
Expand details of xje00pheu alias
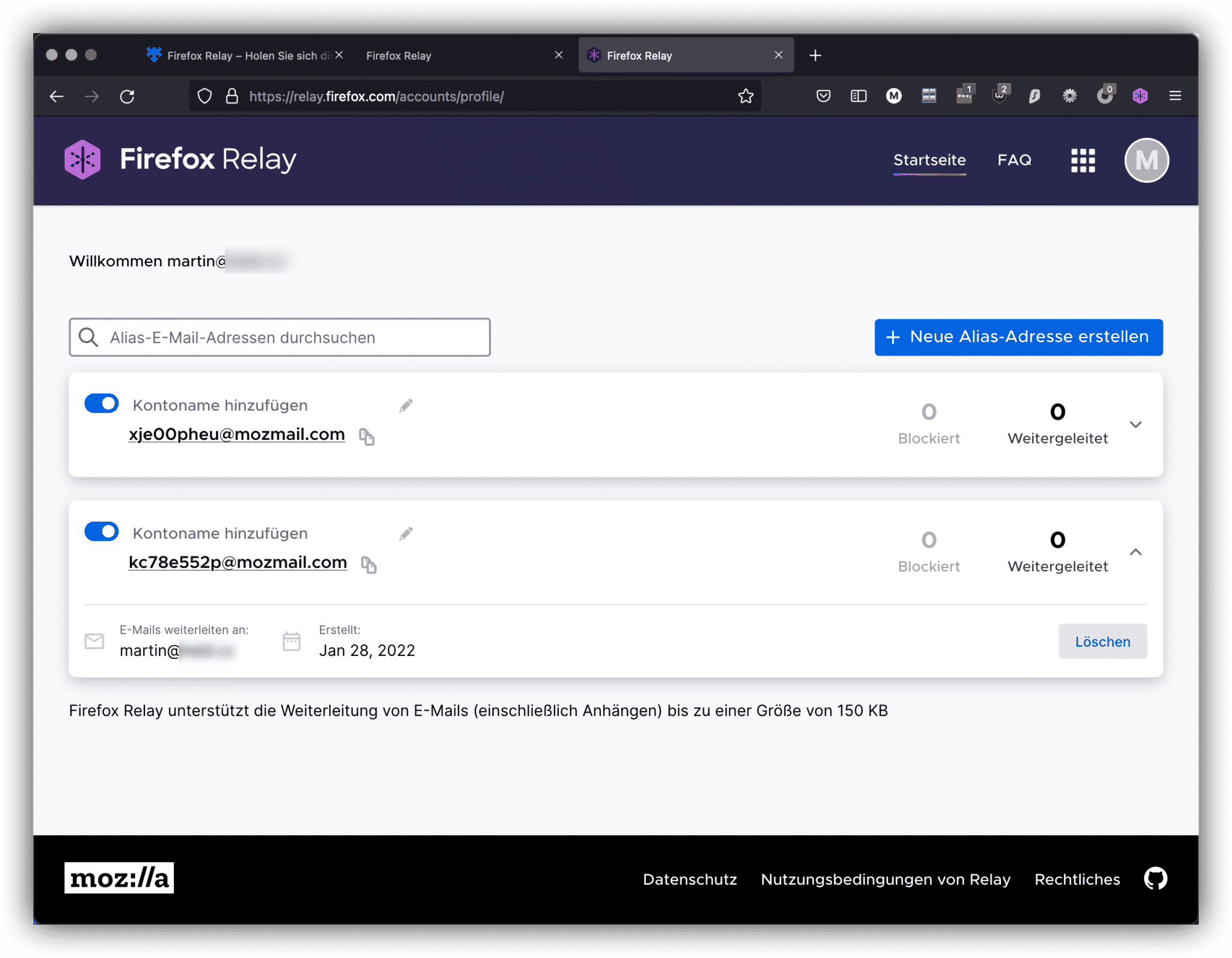(x=1136, y=424)
